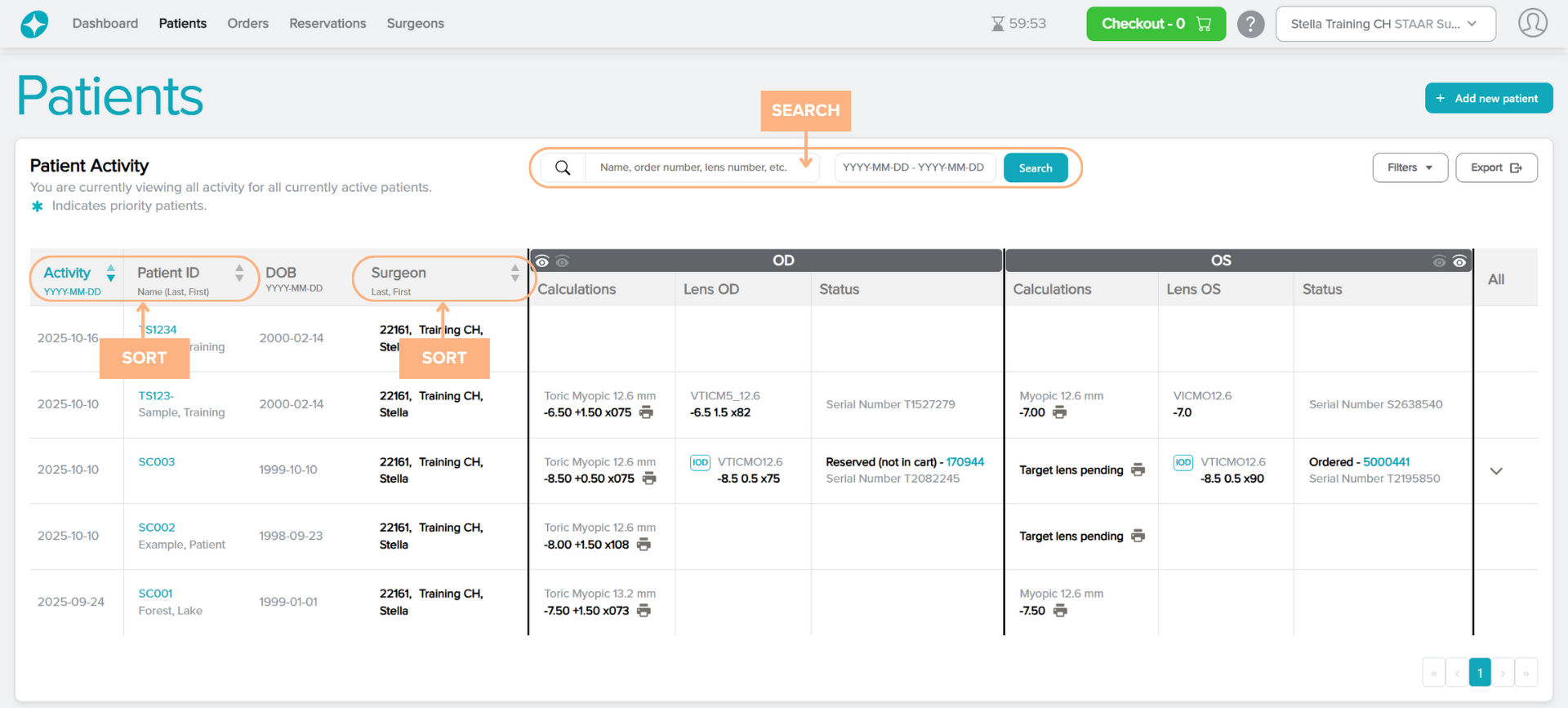Toggle the OD crossed-out eye visibility icon
This screenshot has width=1568, height=708.
(562, 261)
